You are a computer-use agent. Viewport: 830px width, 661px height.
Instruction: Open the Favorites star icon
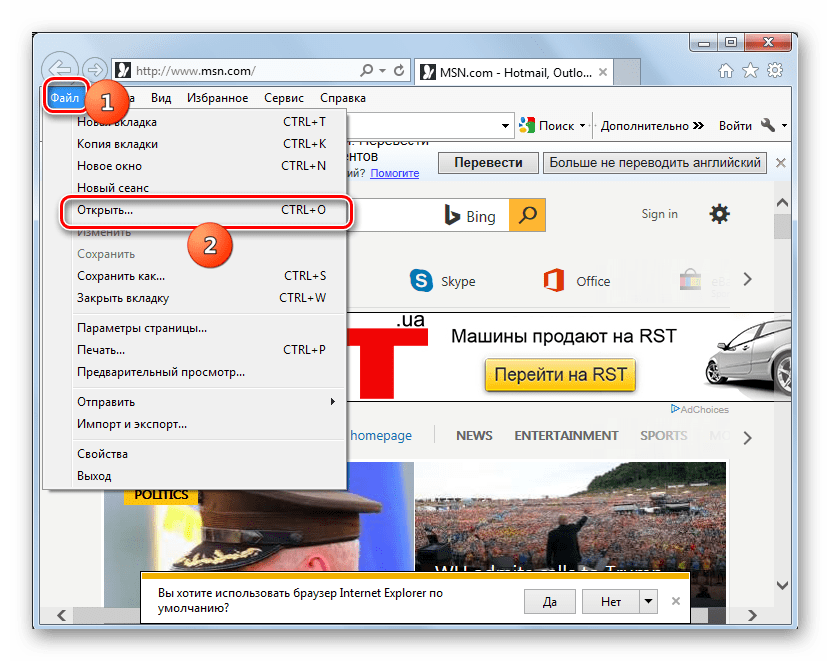pyautogui.click(x=749, y=71)
